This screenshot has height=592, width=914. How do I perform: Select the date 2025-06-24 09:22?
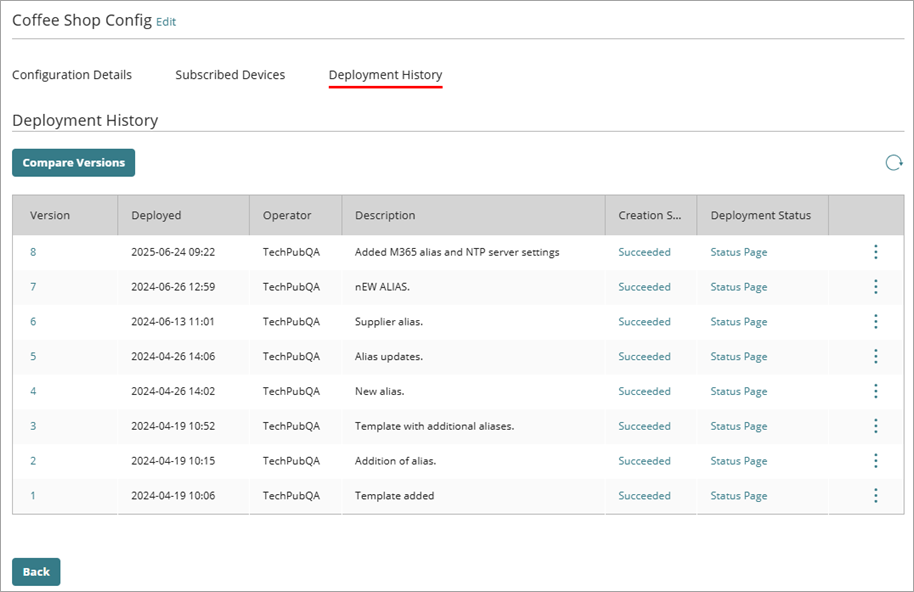[x=173, y=252]
